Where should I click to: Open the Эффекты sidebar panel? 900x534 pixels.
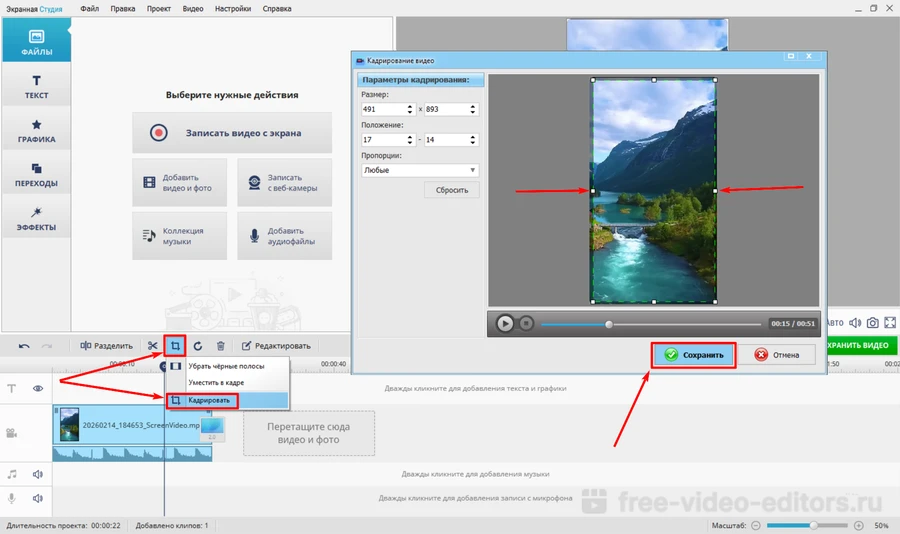point(36,219)
